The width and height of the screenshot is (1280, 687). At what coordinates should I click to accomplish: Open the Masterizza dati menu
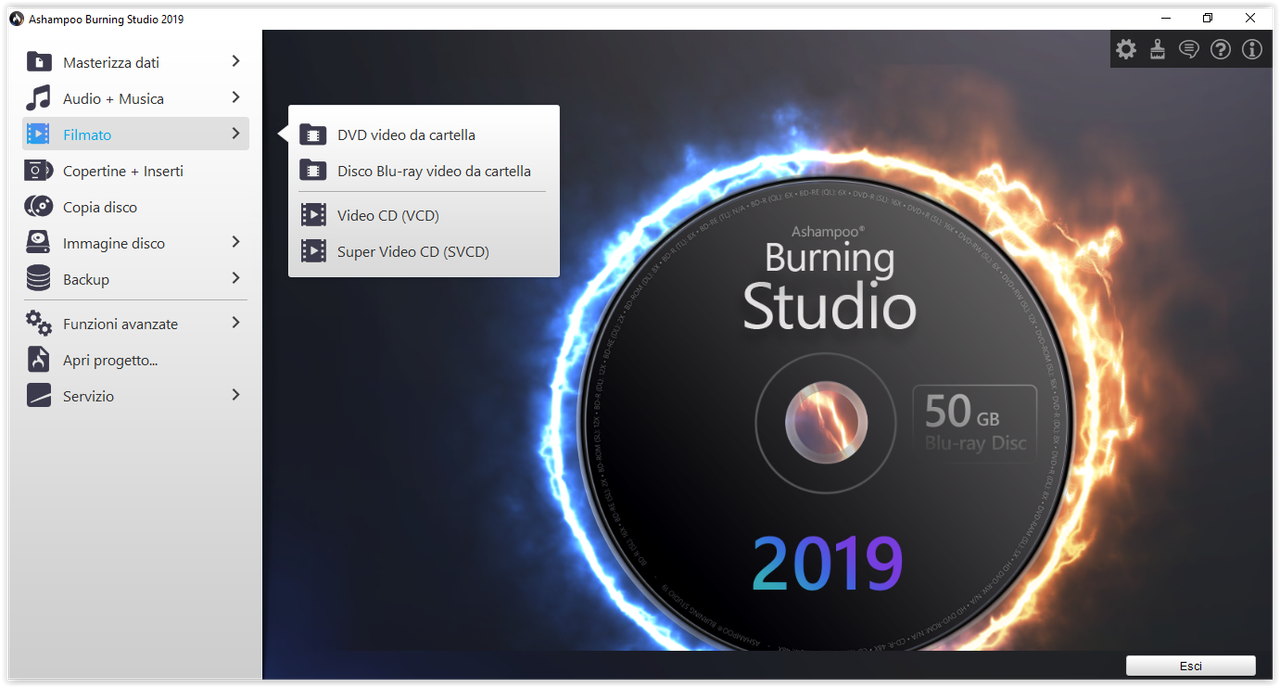pos(136,62)
